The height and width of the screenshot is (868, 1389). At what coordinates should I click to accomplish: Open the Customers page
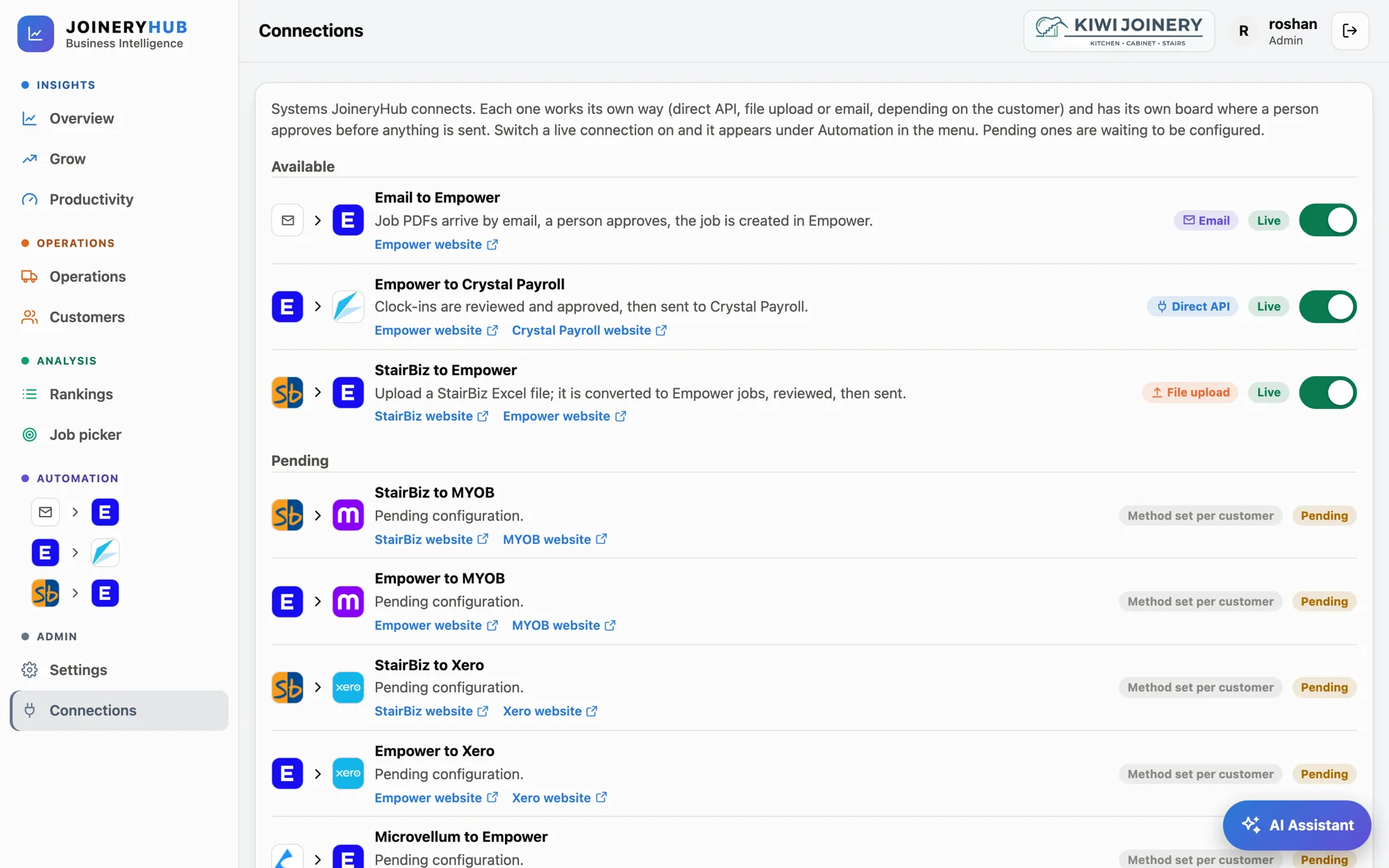coord(119,317)
